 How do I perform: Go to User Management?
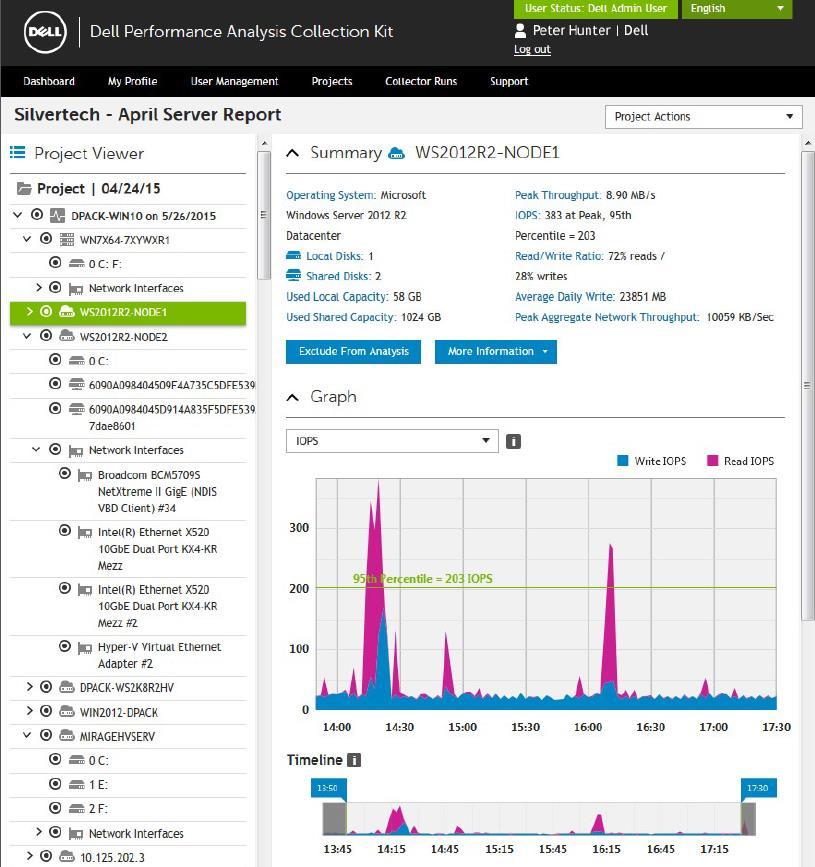tap(234, 81)
